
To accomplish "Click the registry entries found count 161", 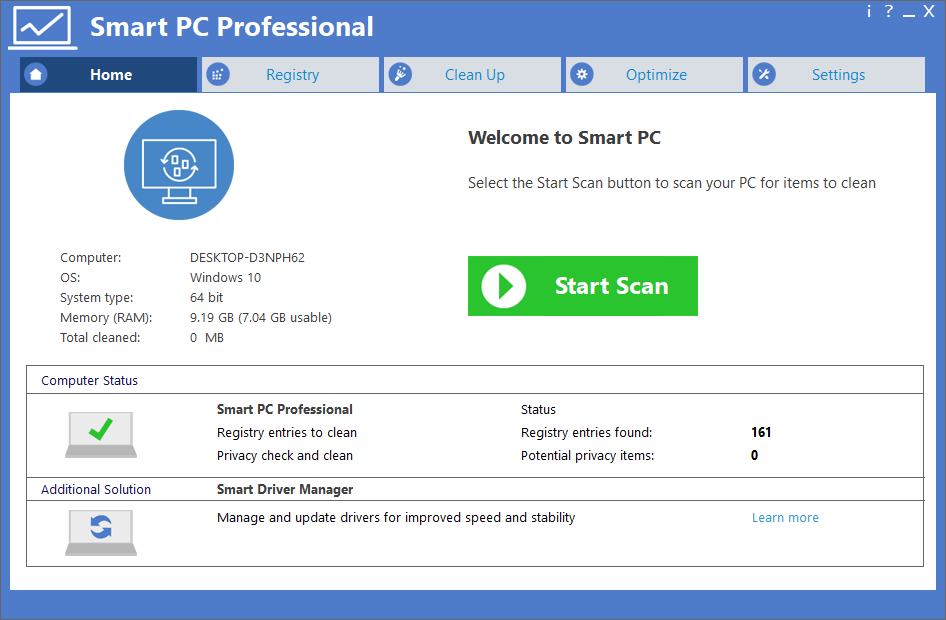I will (x=761, y=432).
